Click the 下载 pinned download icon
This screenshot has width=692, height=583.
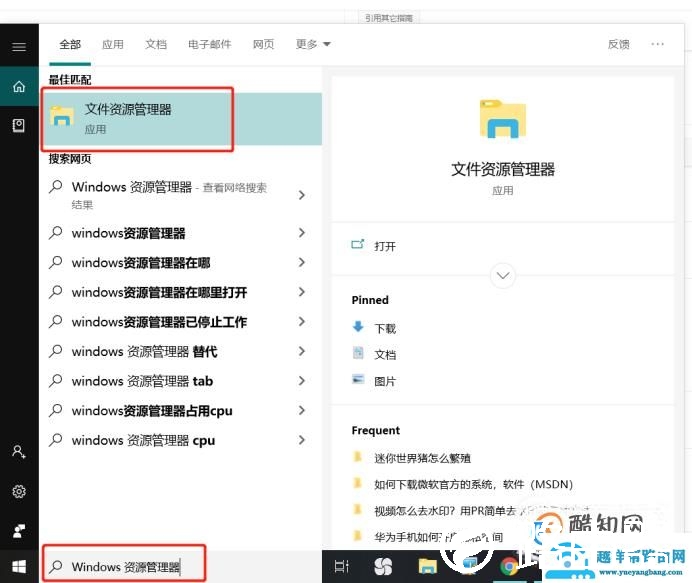[x=358, y=327]
